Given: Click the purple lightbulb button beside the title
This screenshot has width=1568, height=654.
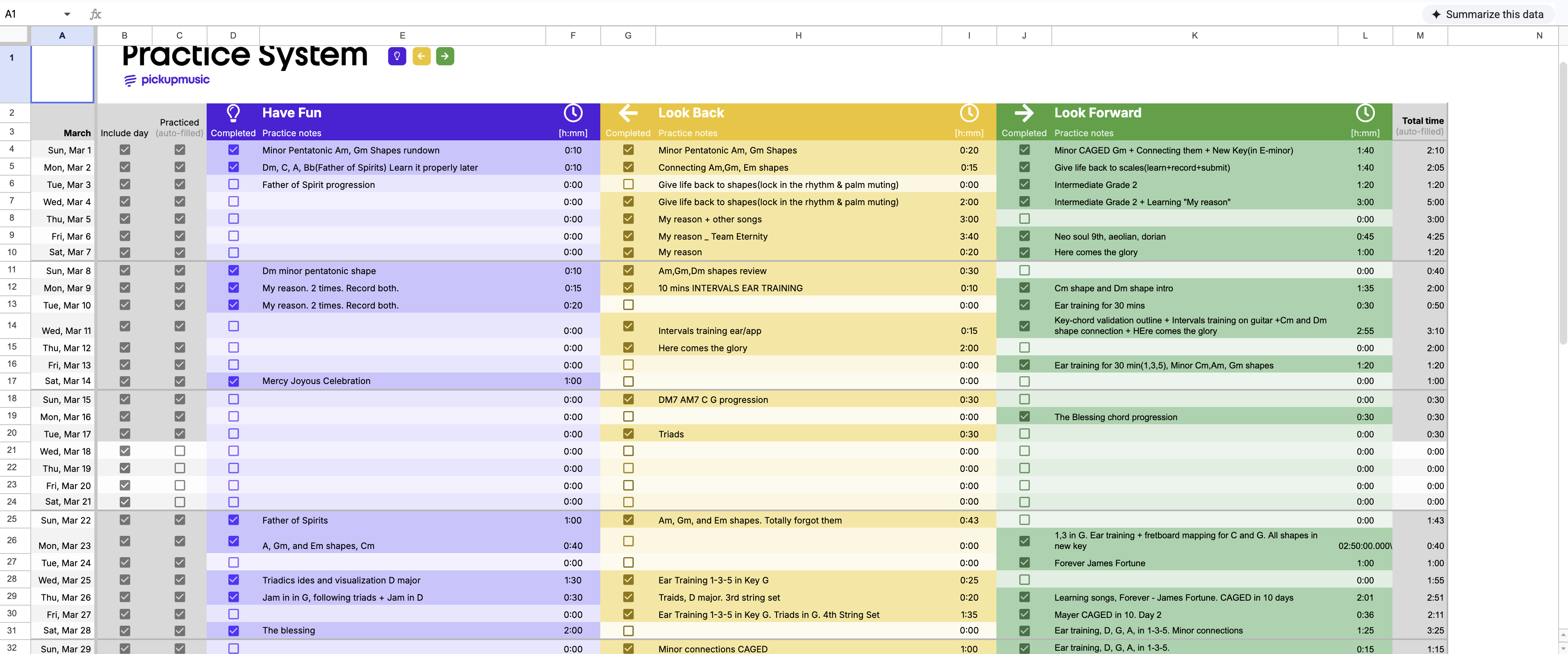Looking at the screenshot, I should point(397,56).
